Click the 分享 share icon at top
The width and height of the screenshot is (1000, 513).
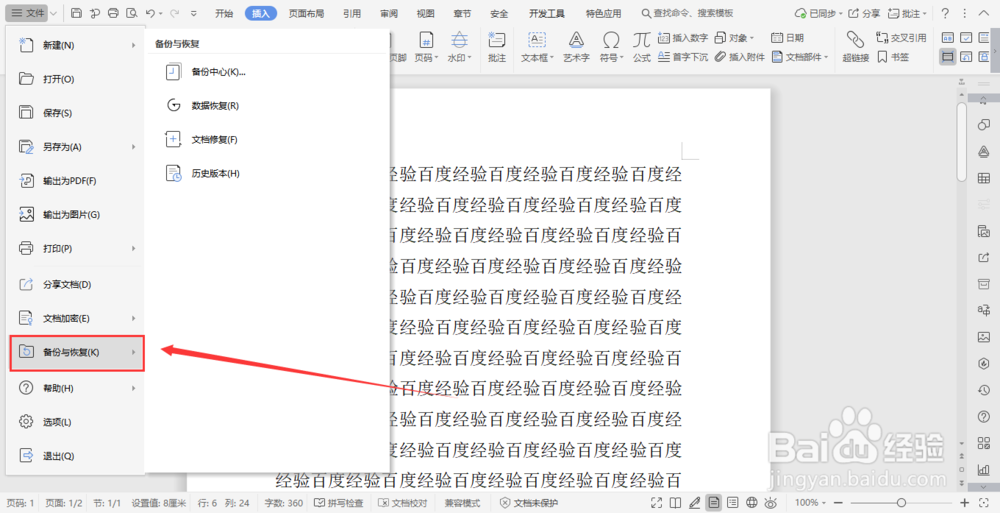pyautogui.click(x=864, y=13)
